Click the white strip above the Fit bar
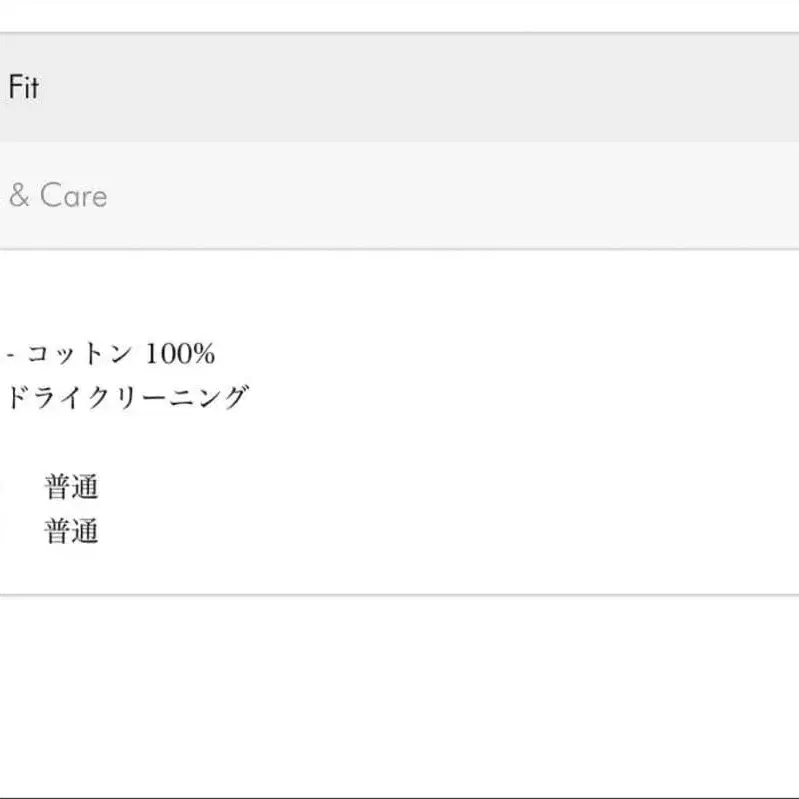This screenshot has height=799, width=799. [400, 15]
